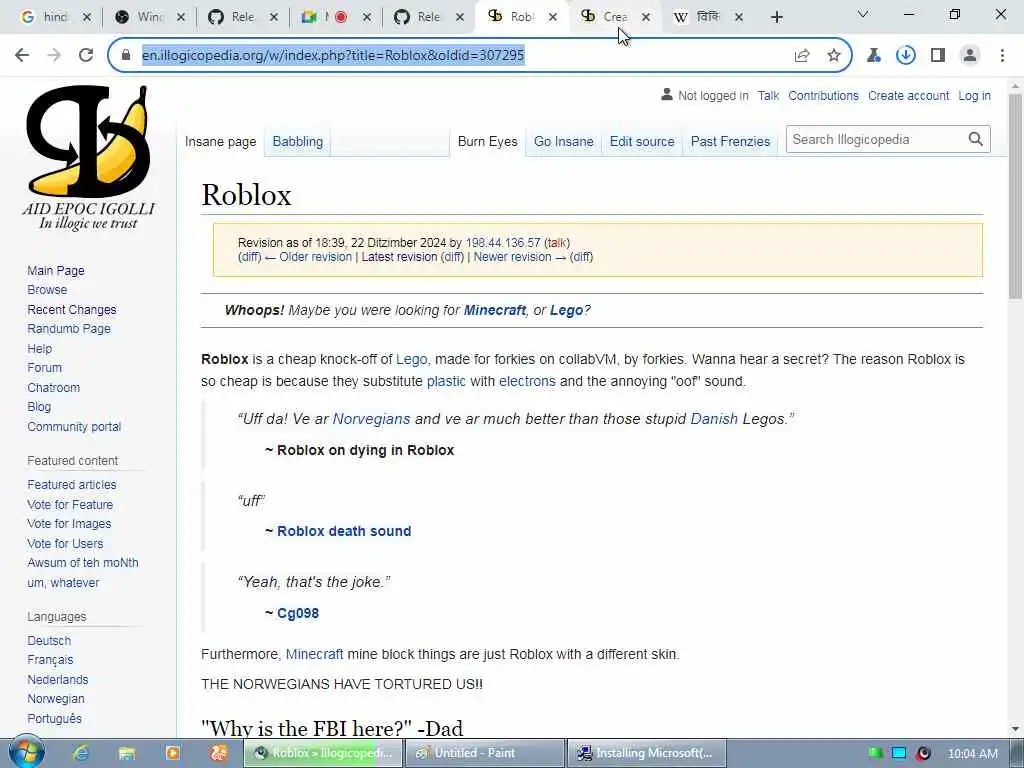Select the Burn Eyes tab

point(487,142)
